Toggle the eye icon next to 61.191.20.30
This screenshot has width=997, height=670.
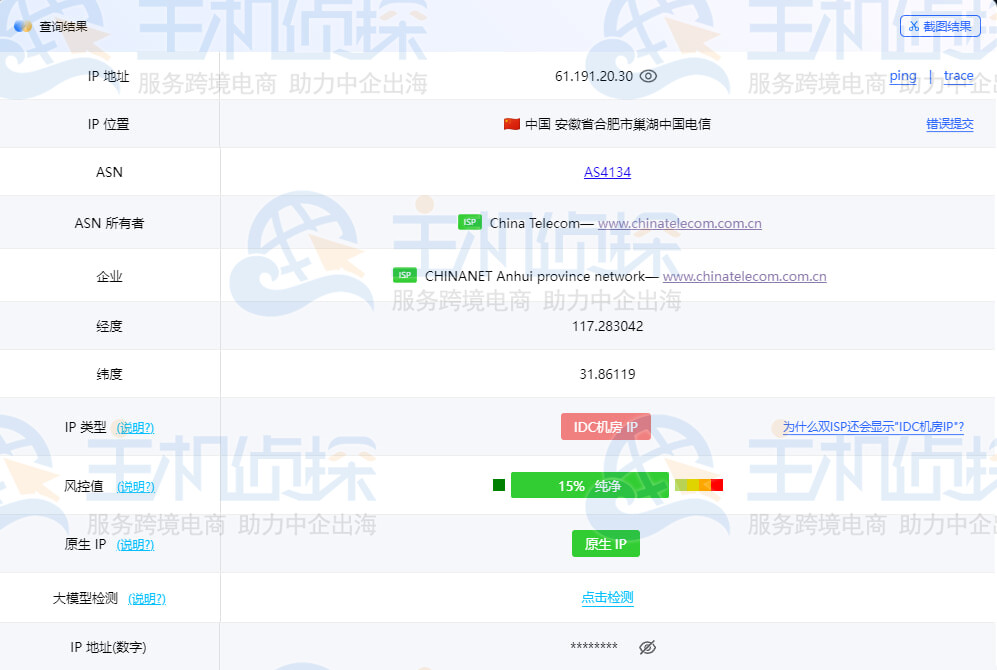click(x=648, y=75)
